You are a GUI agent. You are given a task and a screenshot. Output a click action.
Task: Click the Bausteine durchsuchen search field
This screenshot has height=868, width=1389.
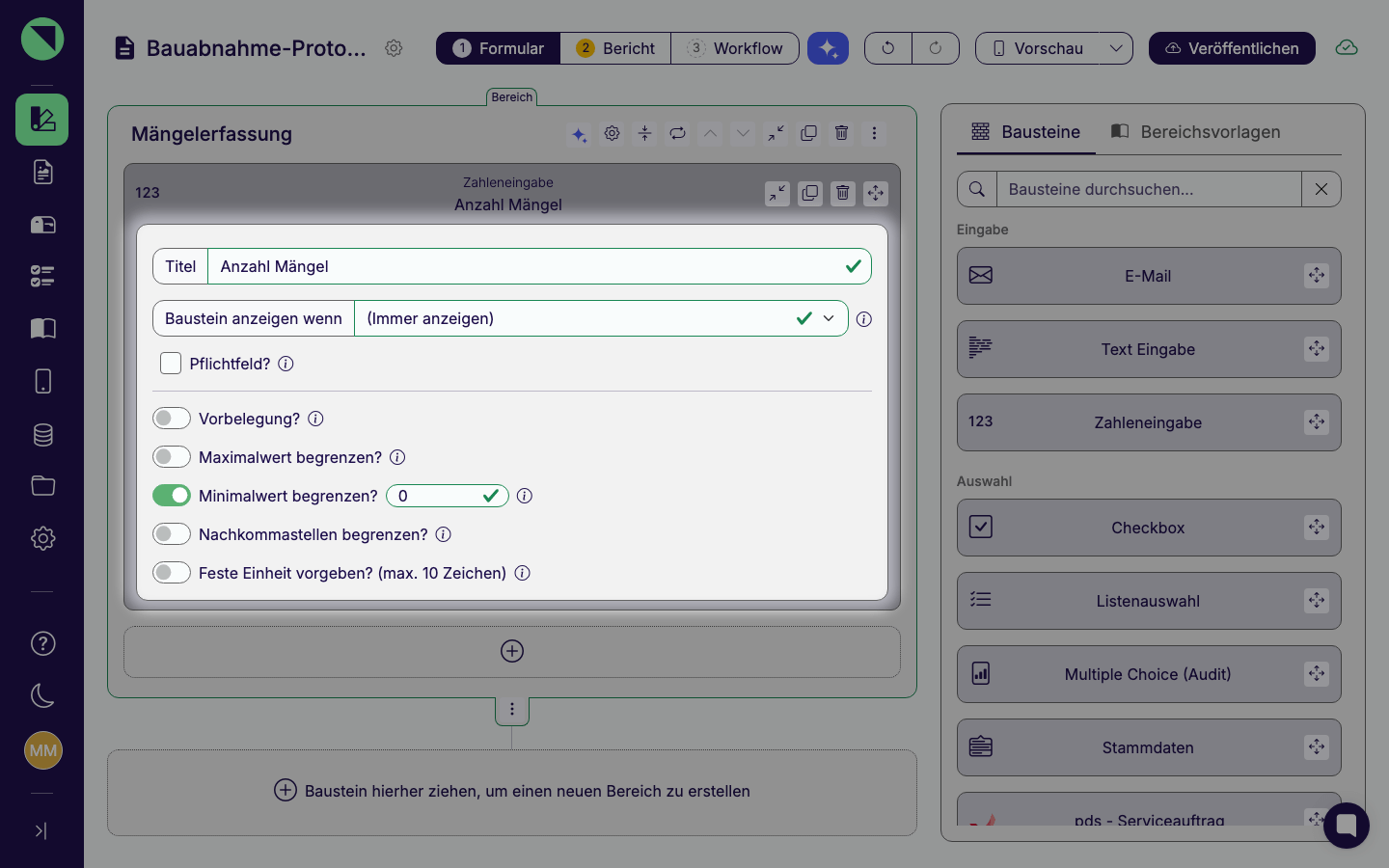1149,189
